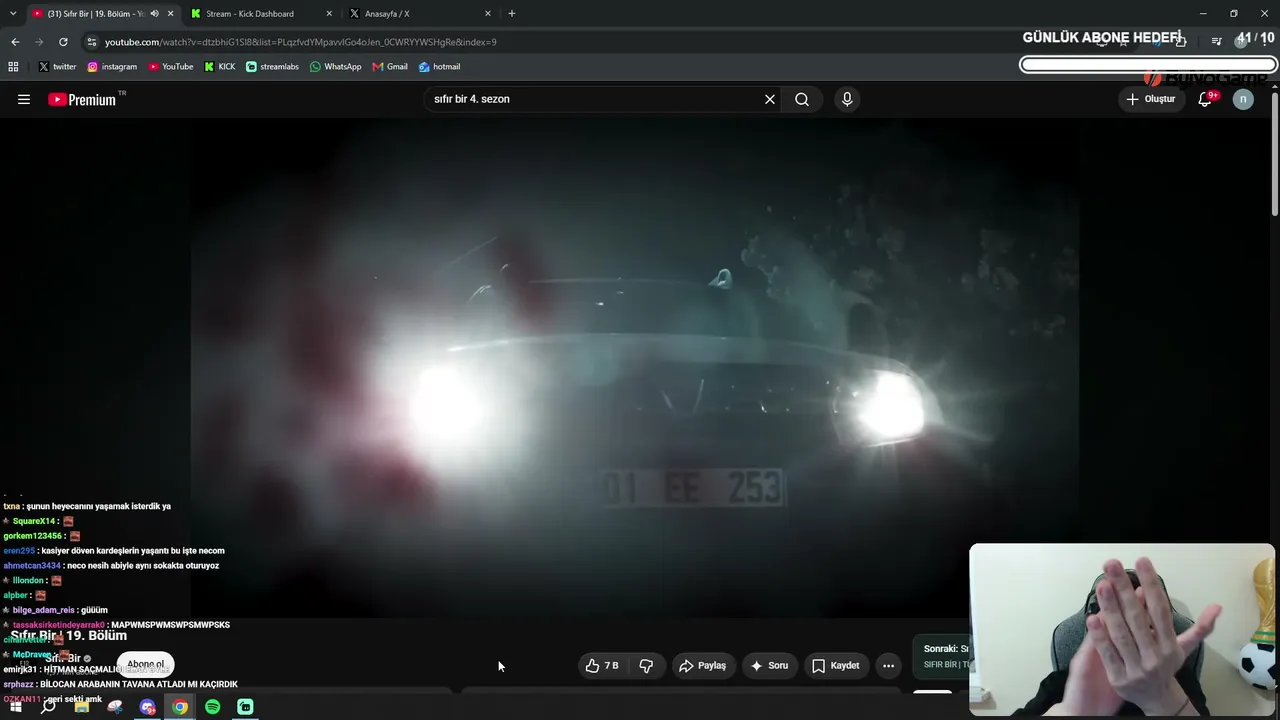The height and width of the screenshot is (720, 1280).
Task: Open File Explorer from the taskbar
Action: click(82, 707)
